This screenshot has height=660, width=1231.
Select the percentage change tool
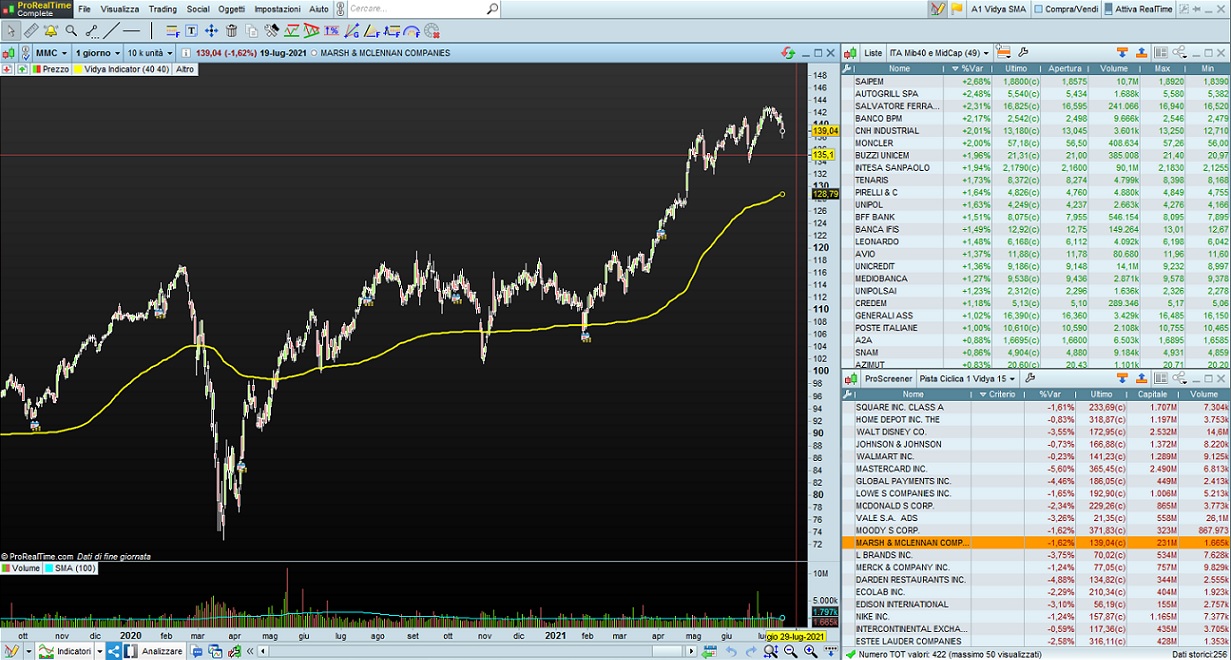pos(331,31)
